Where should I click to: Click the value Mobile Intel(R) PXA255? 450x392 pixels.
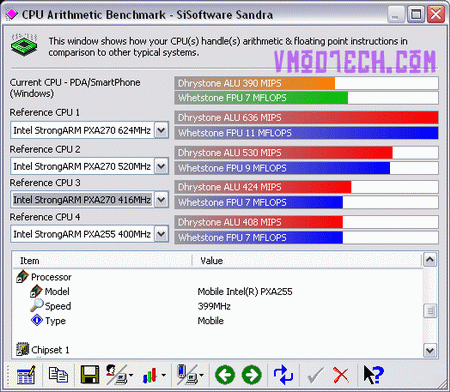[245, 292]
